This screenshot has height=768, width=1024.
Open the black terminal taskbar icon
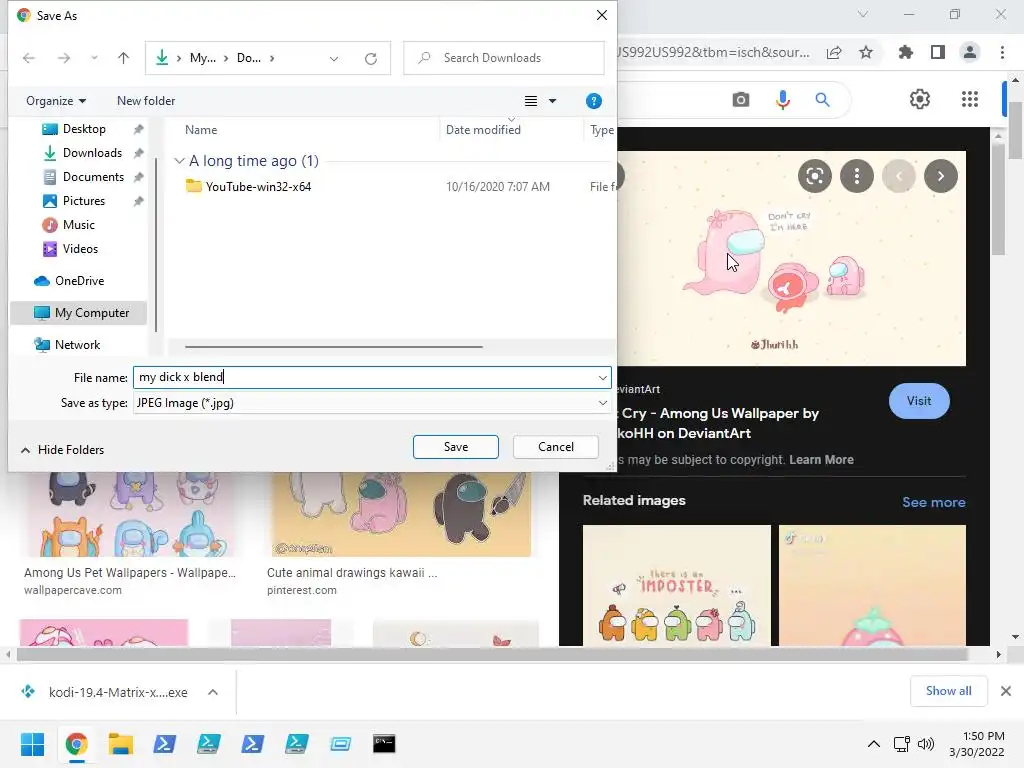384,744
